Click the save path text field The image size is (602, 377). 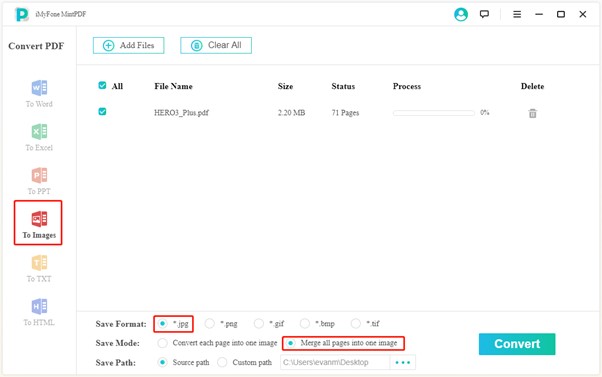(335, 362)
